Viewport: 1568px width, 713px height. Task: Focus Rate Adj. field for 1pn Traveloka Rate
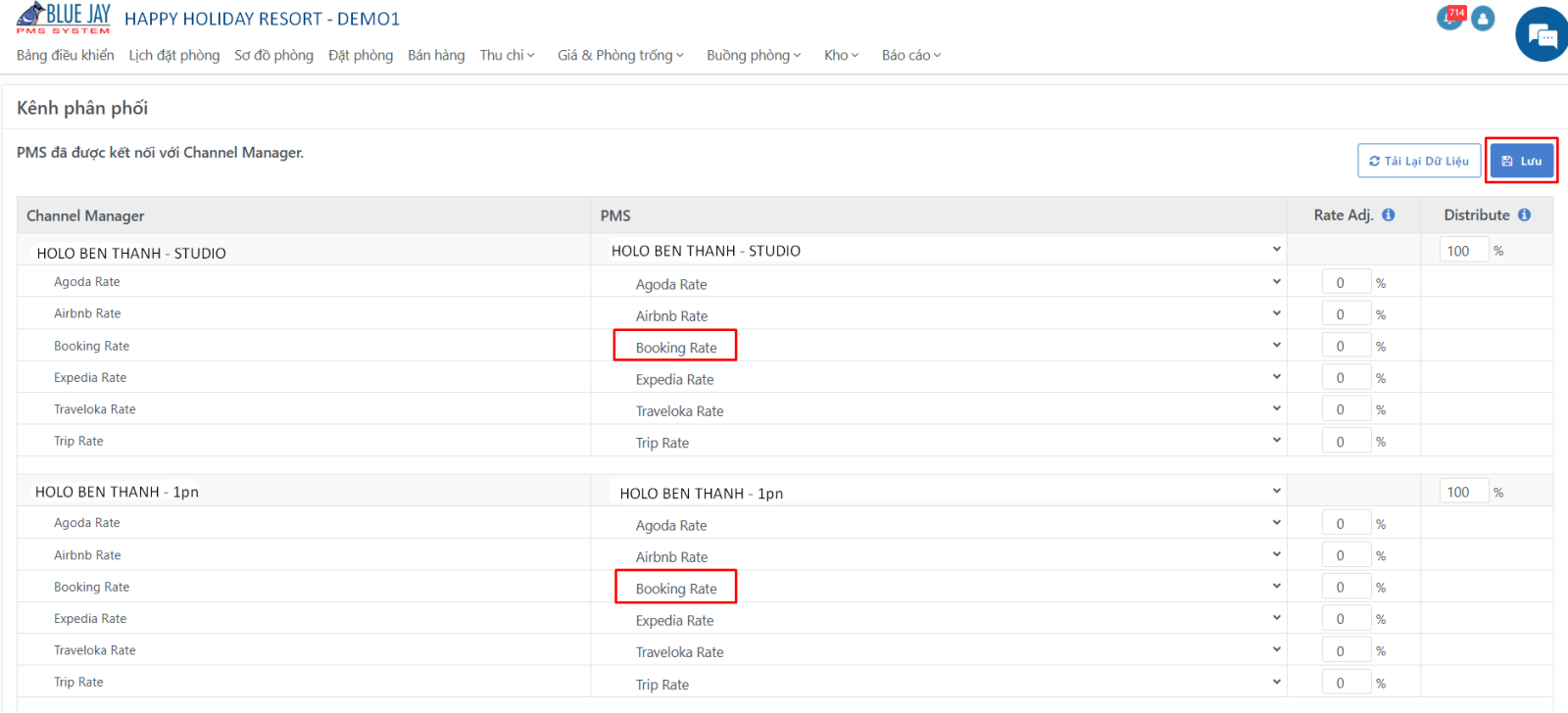coord(1347,650)
